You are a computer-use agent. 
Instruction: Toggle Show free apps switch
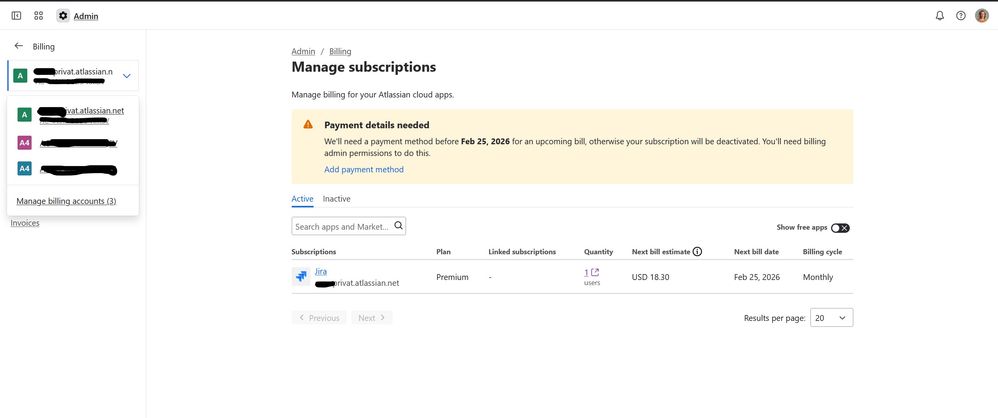[840, 228]
